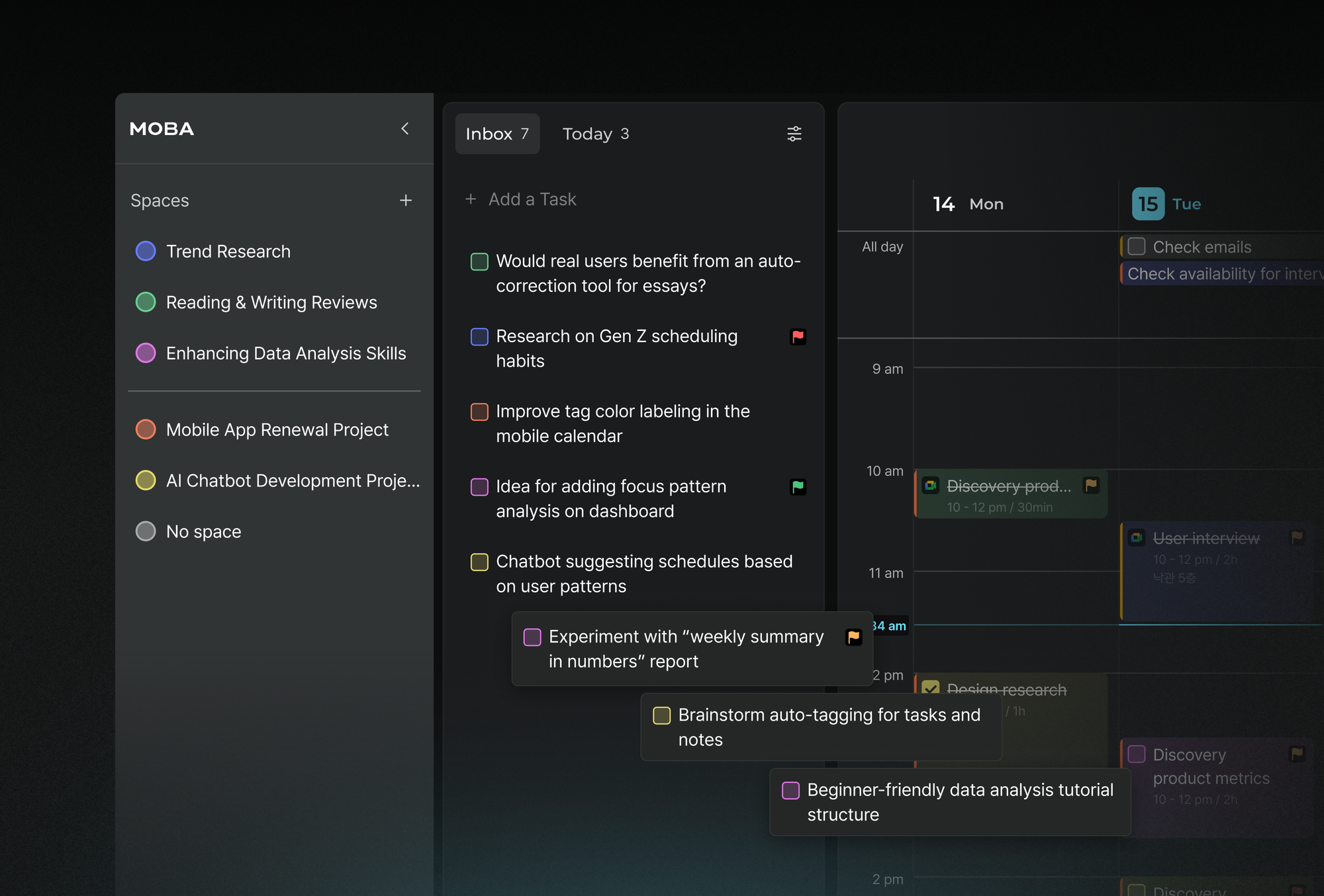Image resolution: width=1324 pixels, height=896 pixels.
Task: Click the red flag on Gen Z research task
Action: point(798,336)
